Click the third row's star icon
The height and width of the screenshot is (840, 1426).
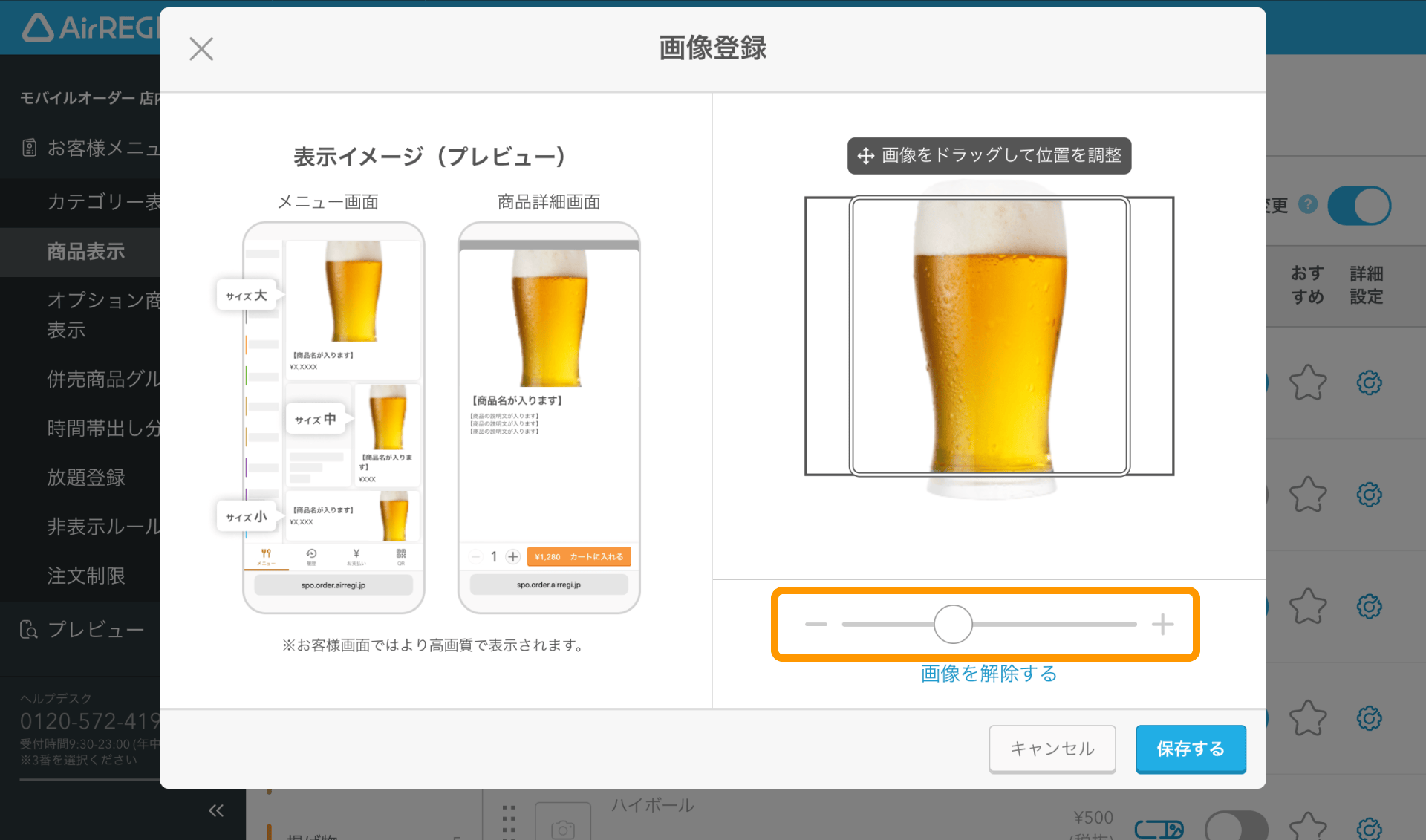click(x=1308, y=606)
